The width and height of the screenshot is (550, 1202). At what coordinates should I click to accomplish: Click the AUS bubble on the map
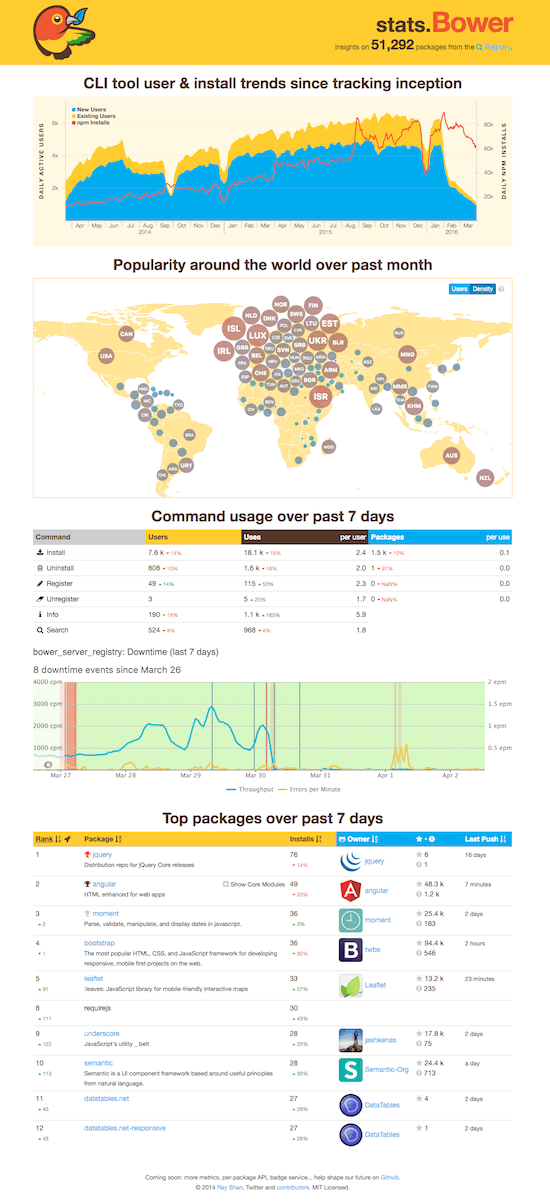tap(451, 455)
